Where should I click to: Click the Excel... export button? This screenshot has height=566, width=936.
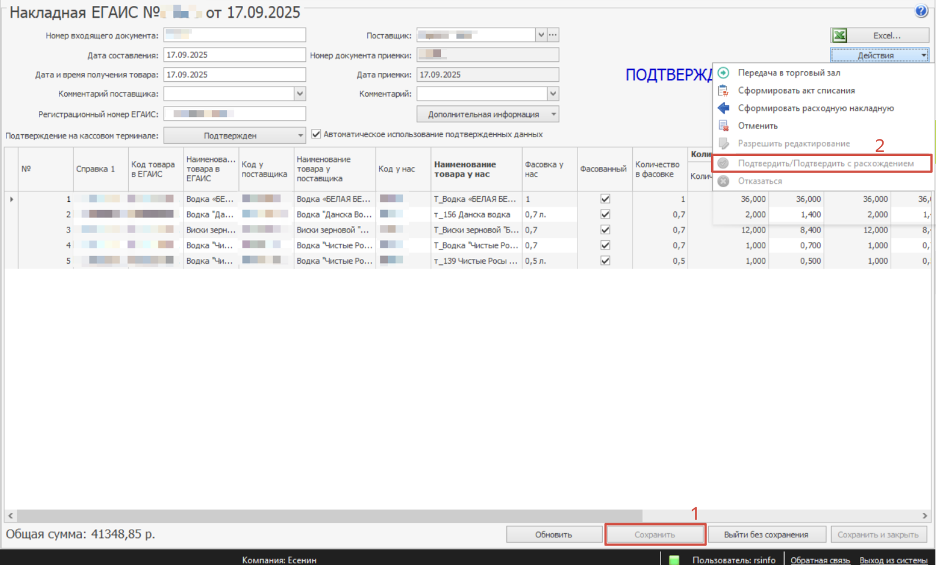pos(880,35)
